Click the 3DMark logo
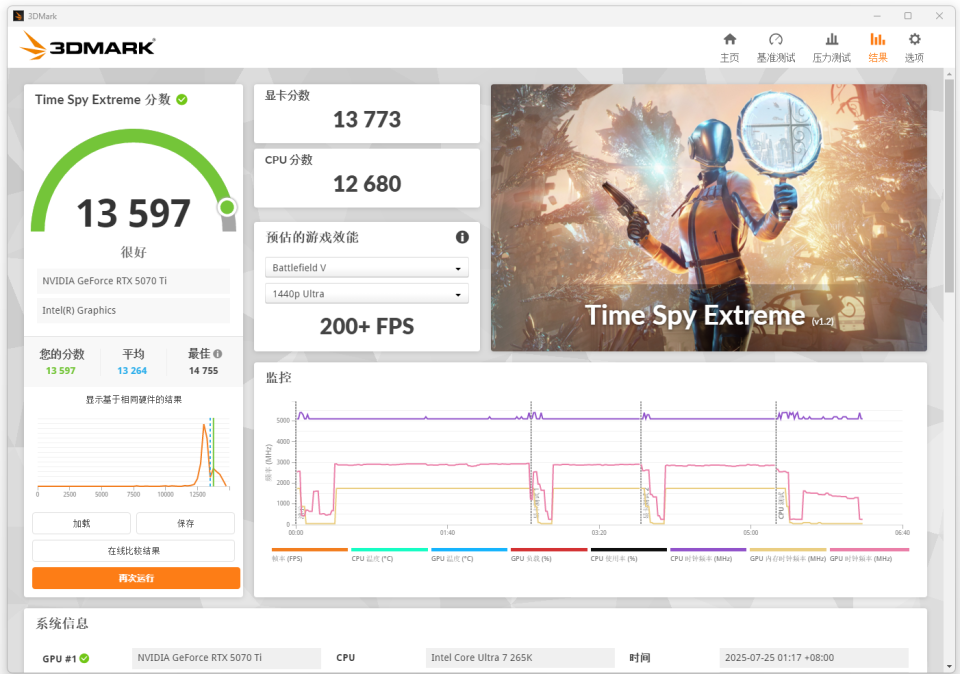This screenshot has height=674, width=960. click(88, 46)
